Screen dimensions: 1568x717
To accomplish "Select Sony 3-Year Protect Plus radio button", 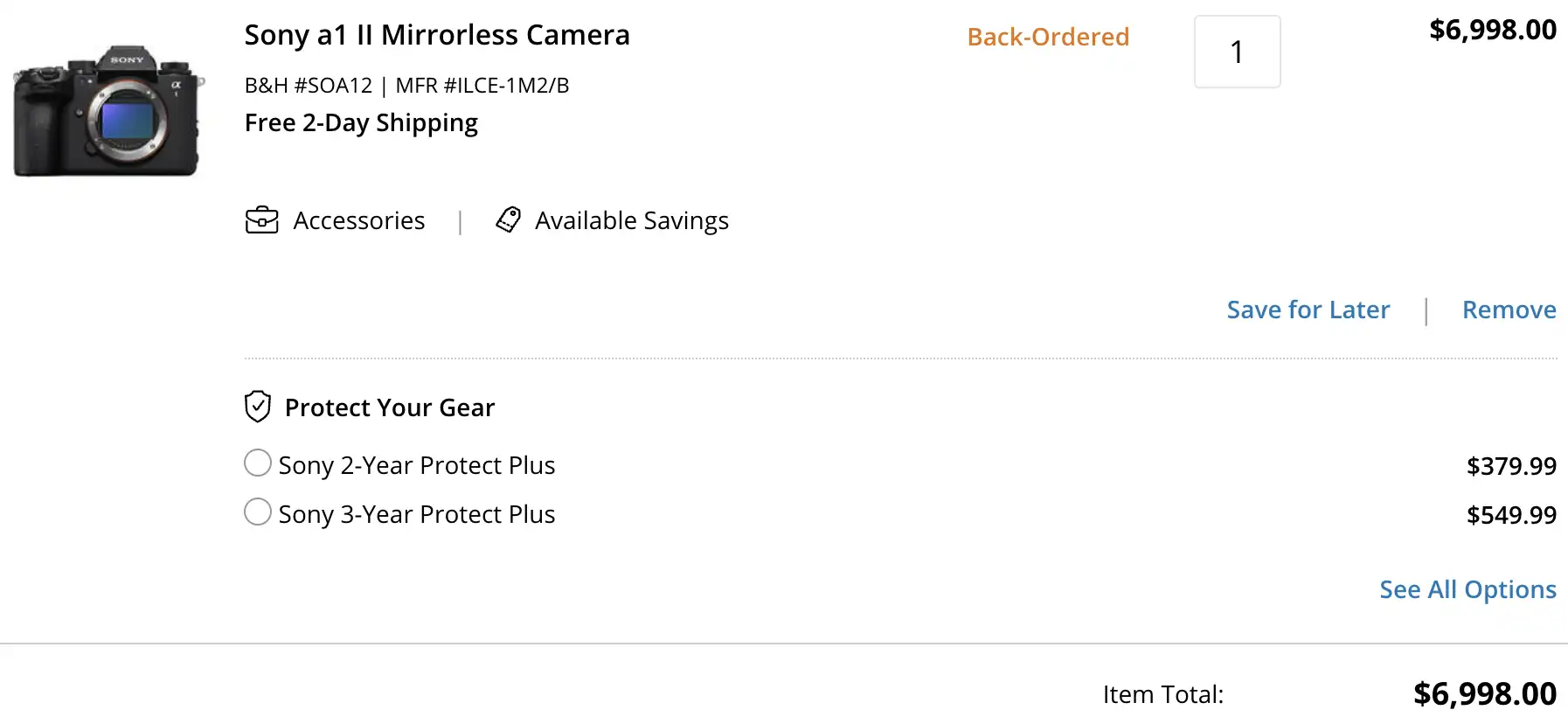I will [x=258, y=512].
